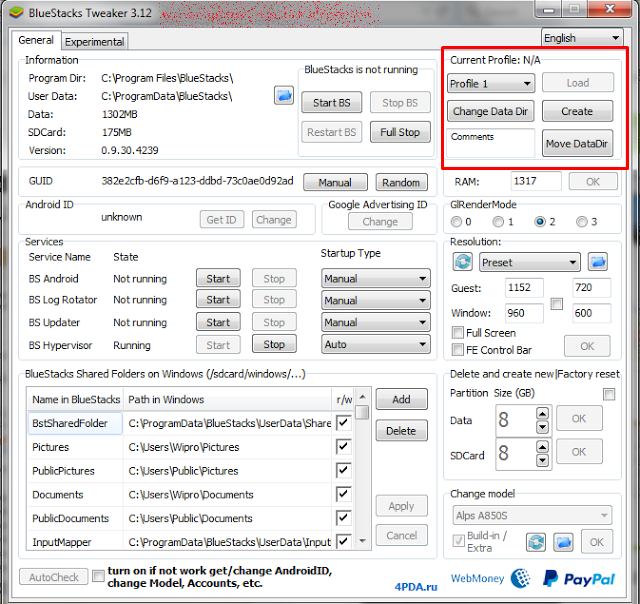Viewport: 640px width, 604px height.
Task: Click the Name in BlueStacks column header
Action: 76,399
